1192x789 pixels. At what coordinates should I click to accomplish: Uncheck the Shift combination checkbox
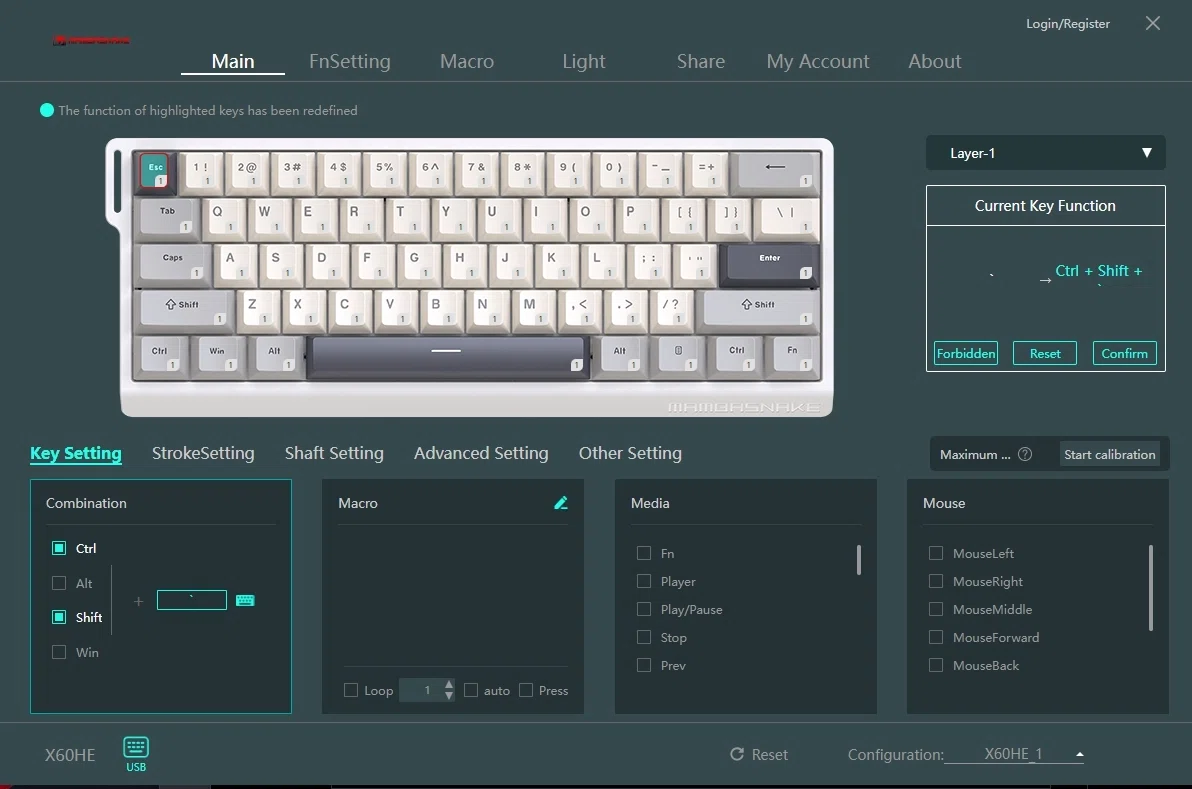[59, 617]
